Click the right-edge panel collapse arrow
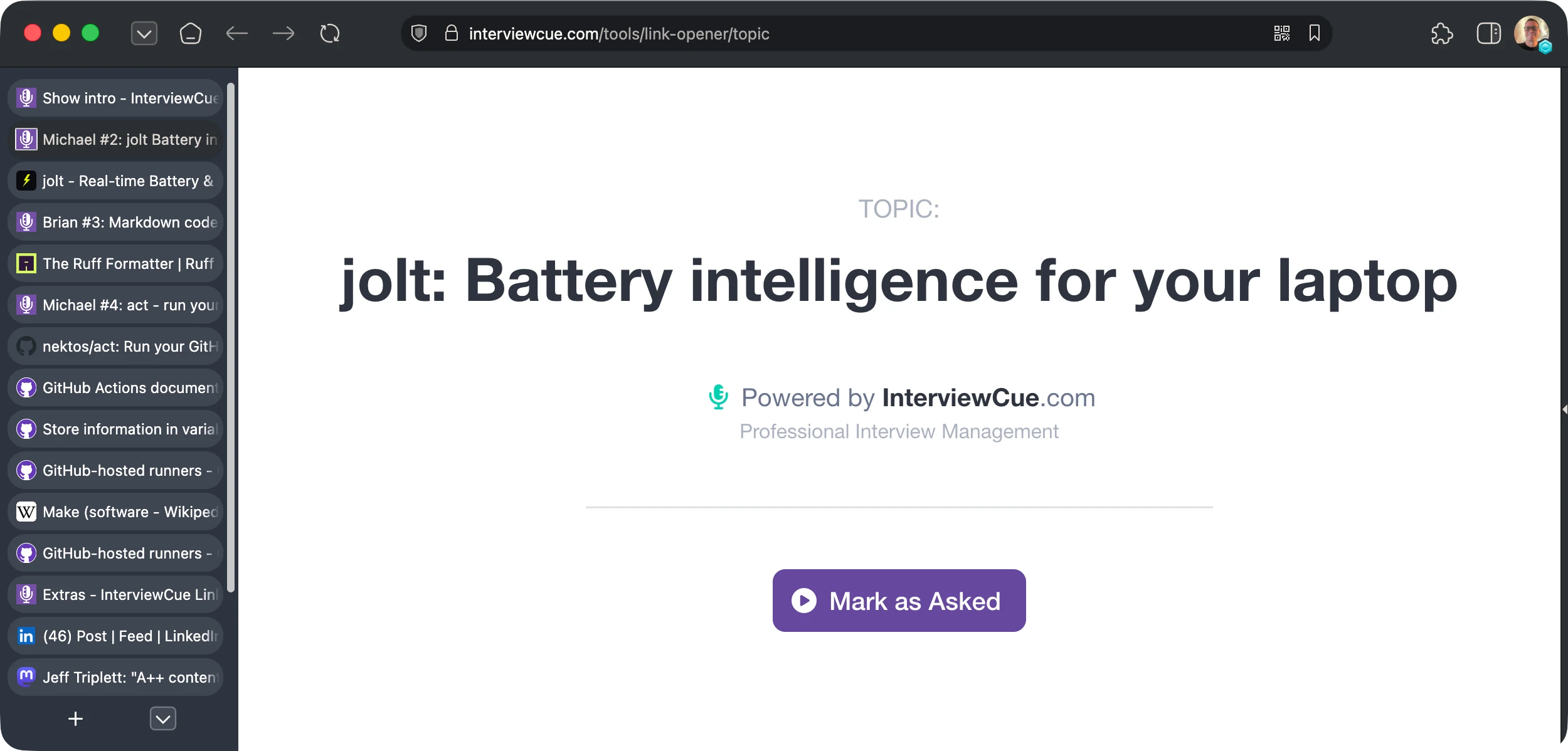Viewport: 1568px width, 751px height. coord(1564,409)
